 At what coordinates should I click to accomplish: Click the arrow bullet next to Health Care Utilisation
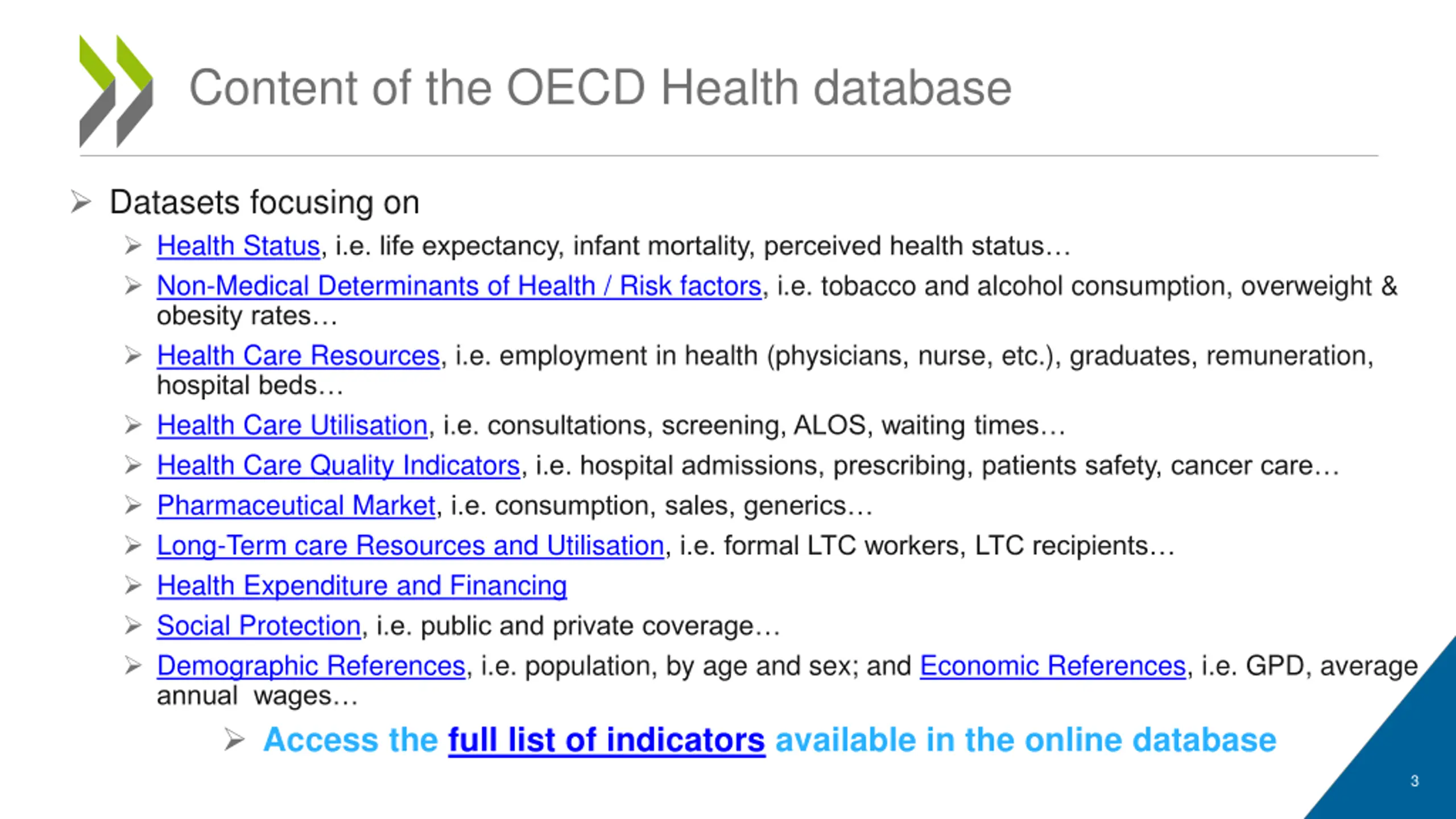(x=133, y=425)
